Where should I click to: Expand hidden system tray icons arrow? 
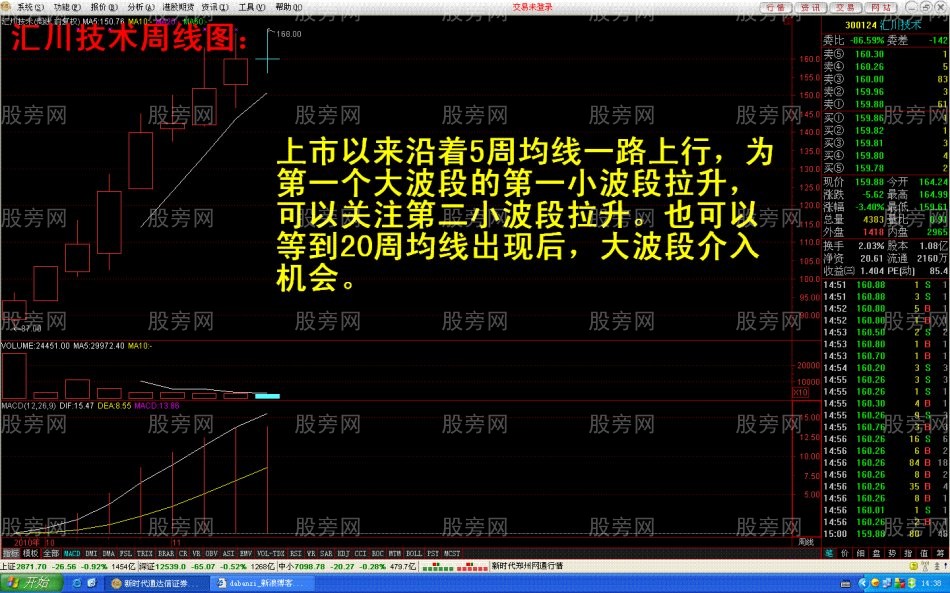coord(862,583)
